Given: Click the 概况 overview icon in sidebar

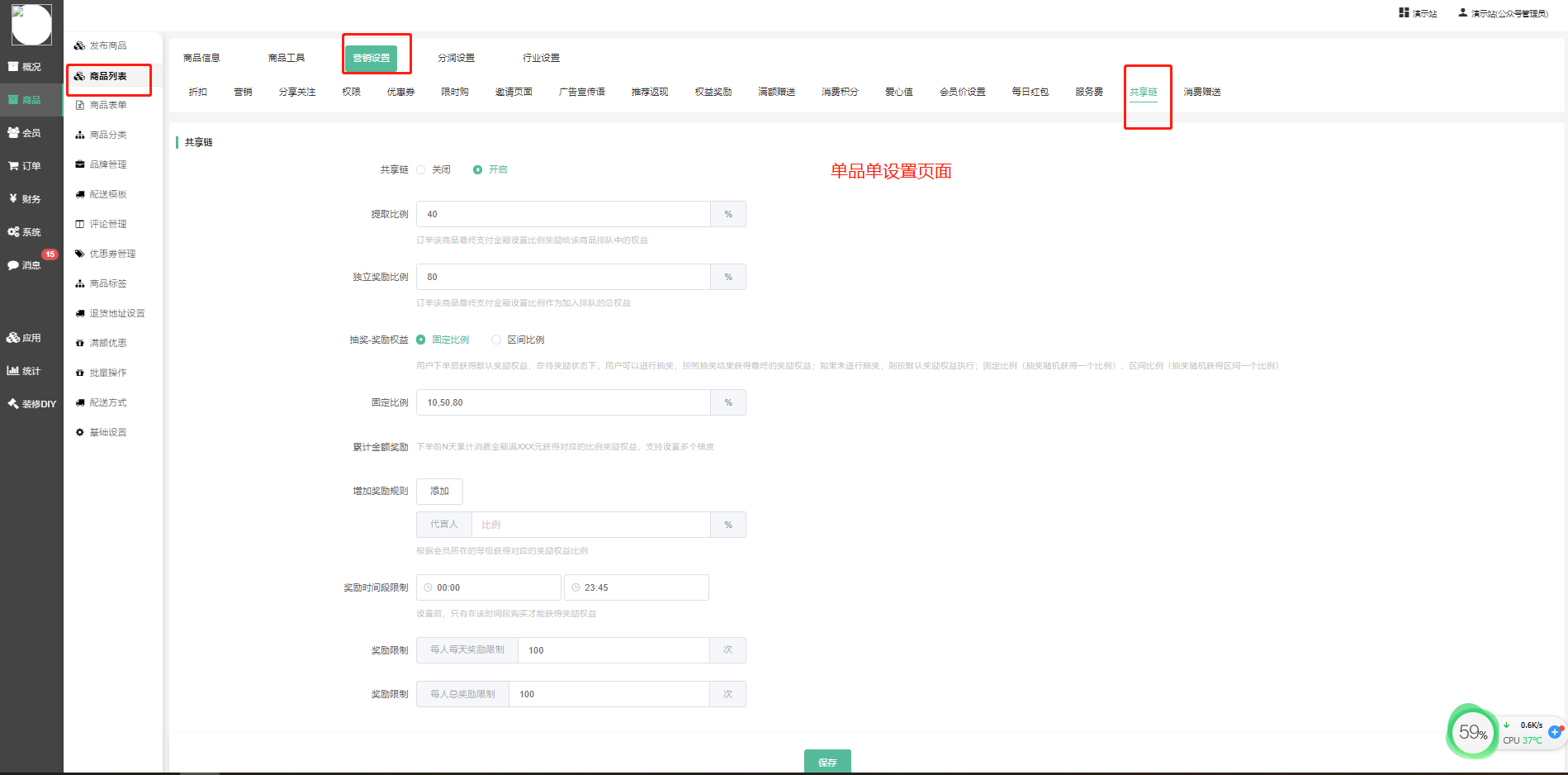Looking at the screenshot, I should click(14, 67).
